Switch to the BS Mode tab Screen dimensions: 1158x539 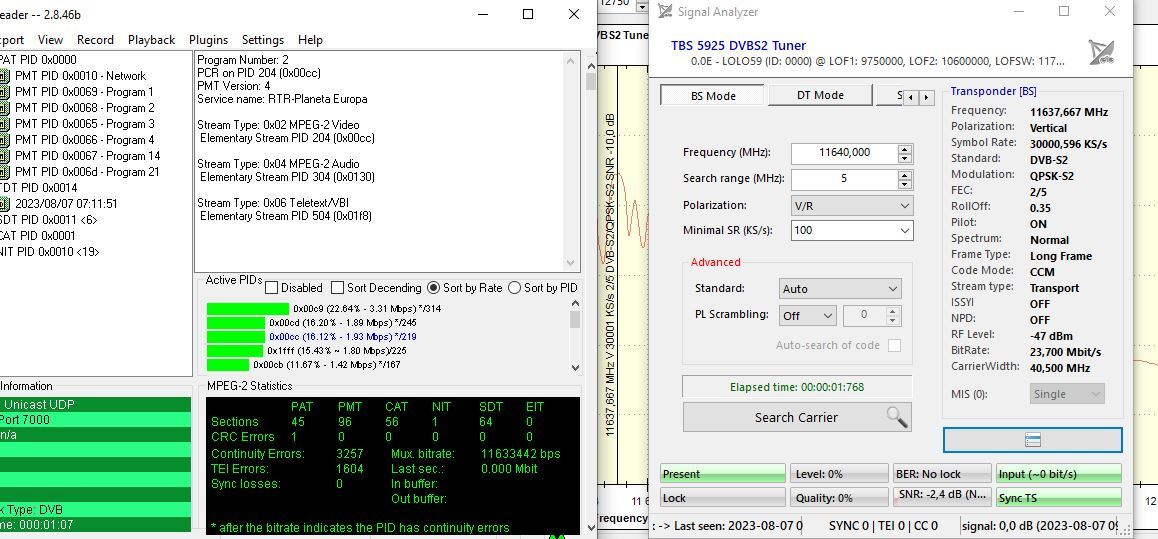712,96
